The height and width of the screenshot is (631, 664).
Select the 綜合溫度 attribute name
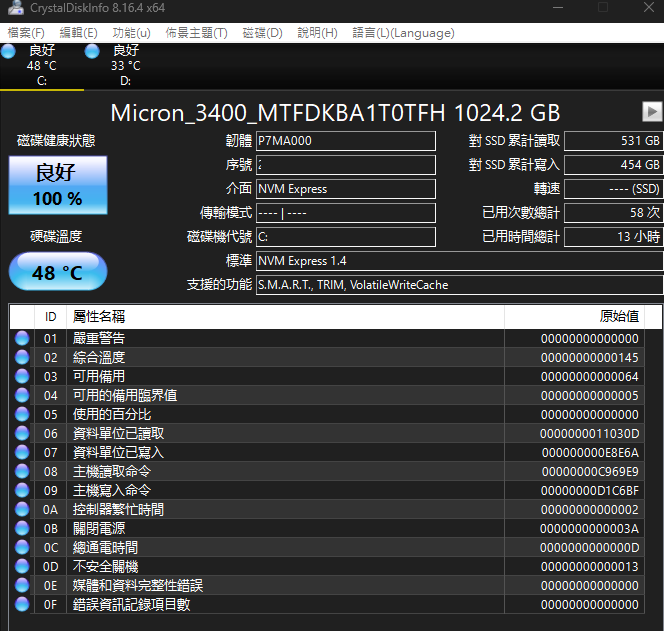(99, 357)
